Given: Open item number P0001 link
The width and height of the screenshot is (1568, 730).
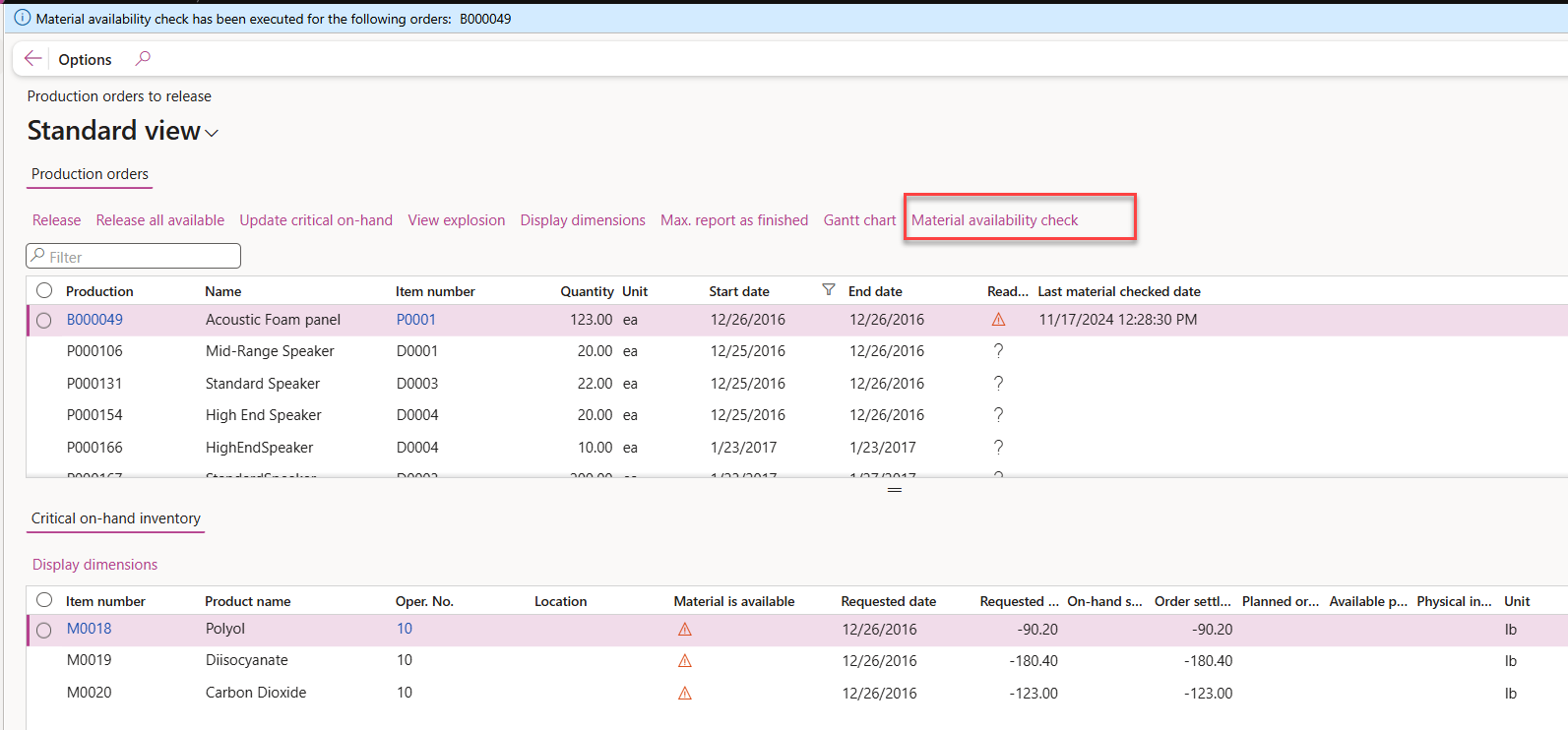Looking at the screenshot, I should coord(416,320).
